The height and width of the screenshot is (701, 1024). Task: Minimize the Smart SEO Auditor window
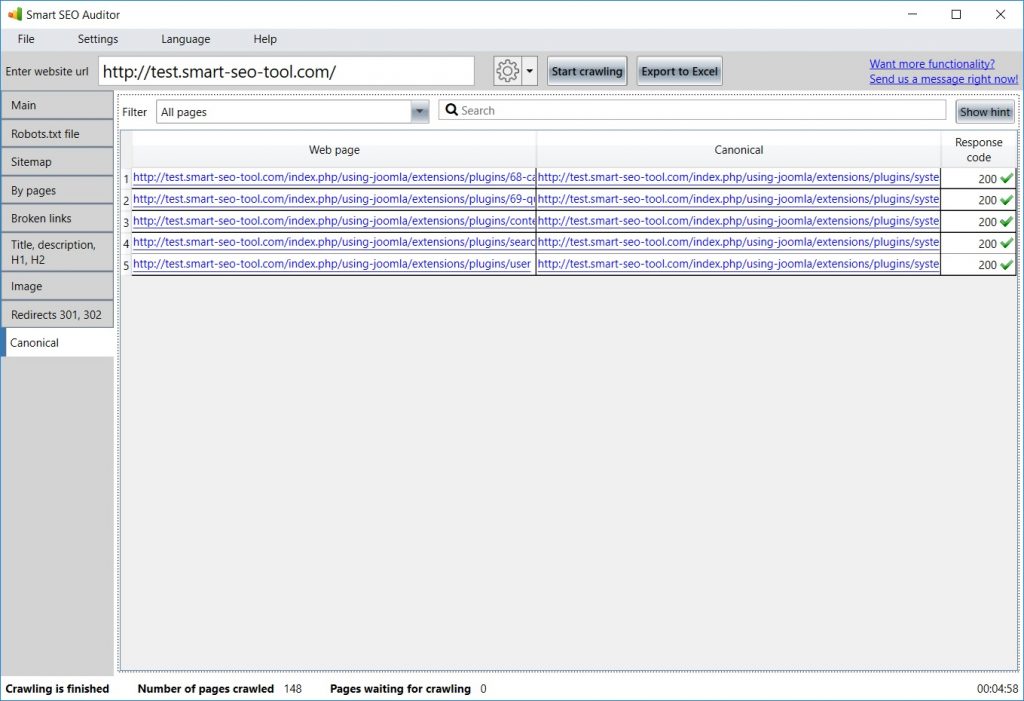tap(912, 14)
